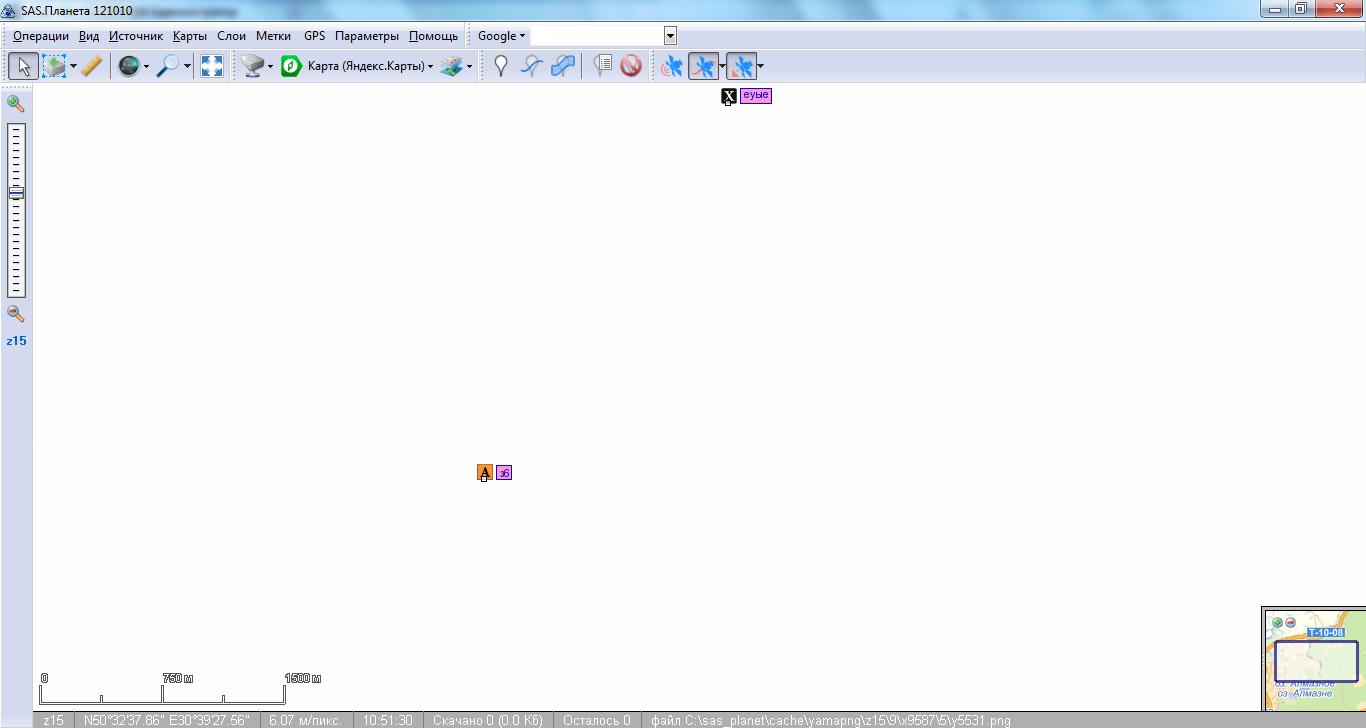Click the zoom-out magnifier below slider
Image resolution: width=1366 pixels, height=728 pixels.
pyautogui.click(x=16, y=314)
